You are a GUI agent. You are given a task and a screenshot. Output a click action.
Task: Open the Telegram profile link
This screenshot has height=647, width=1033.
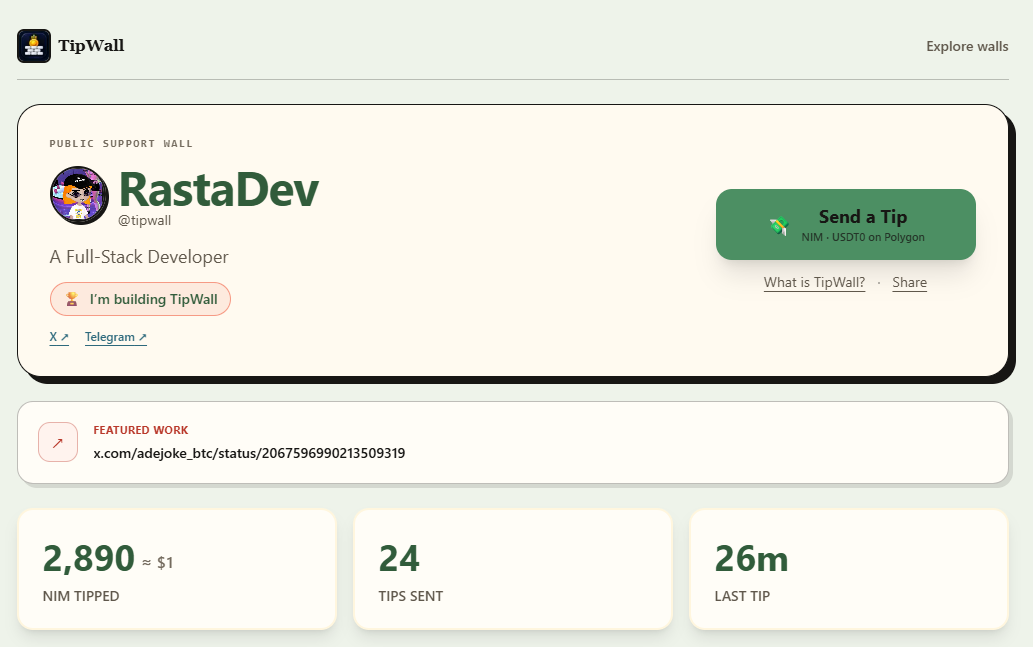[x=116, y=337]
